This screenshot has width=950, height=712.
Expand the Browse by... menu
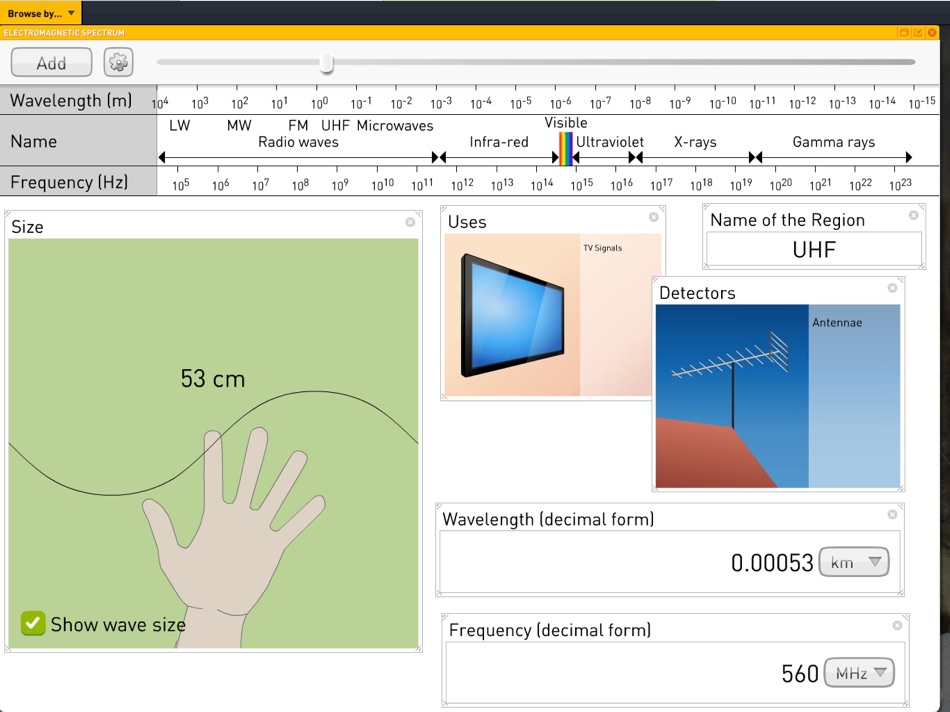click(x=41, y=13)
